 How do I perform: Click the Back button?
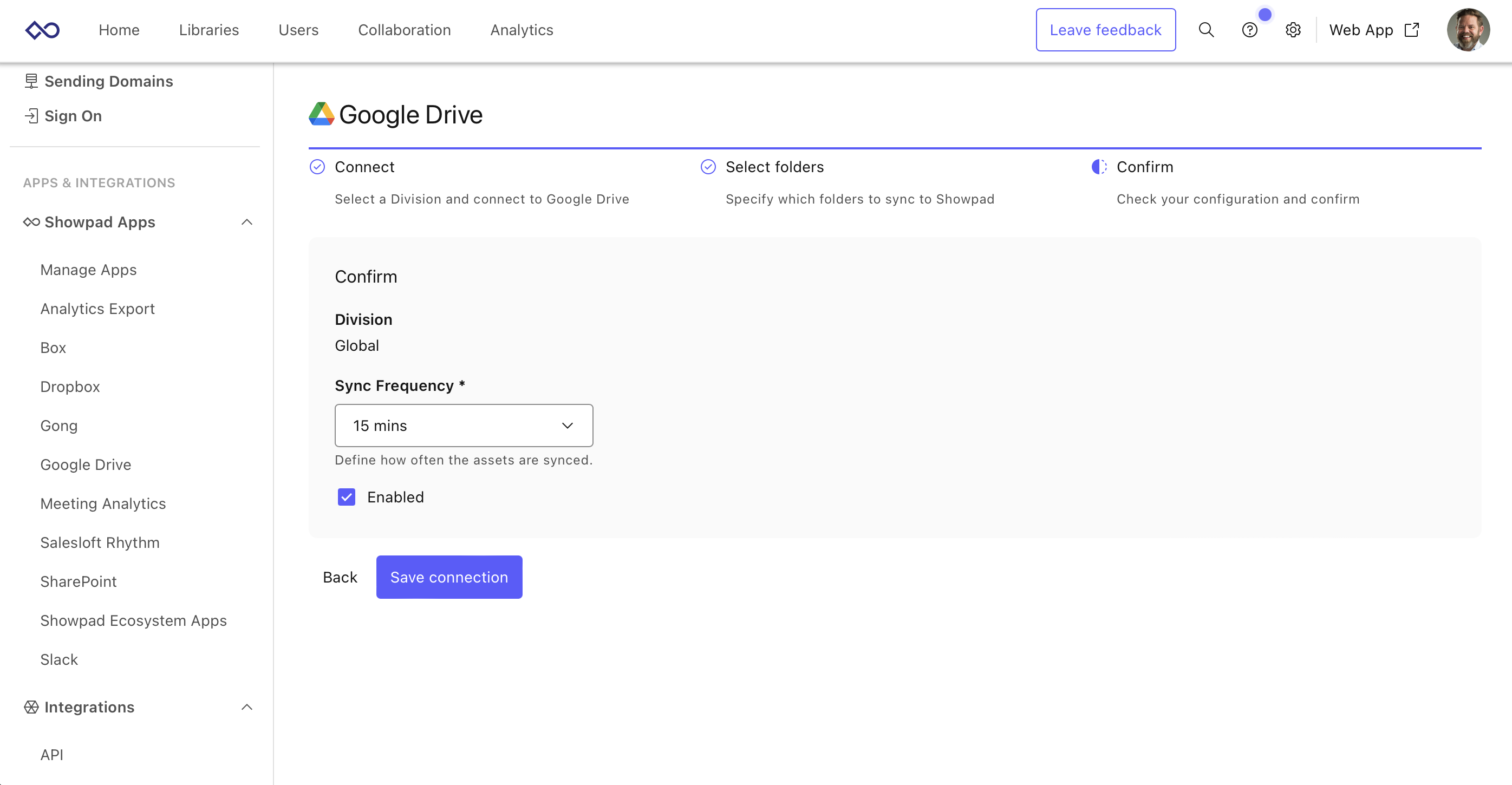[340, 577]
